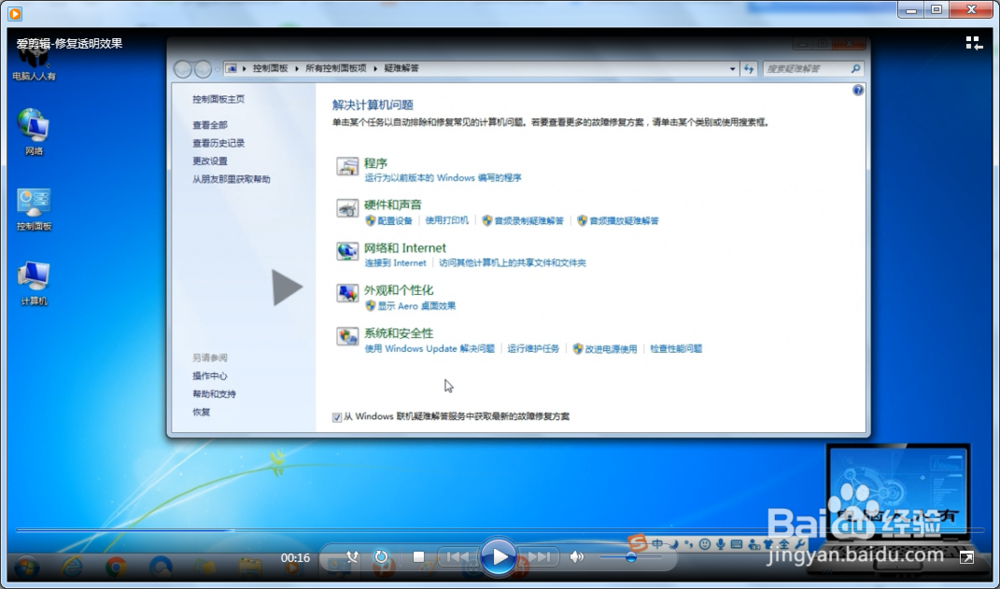Click the Sogou input bar microphone icon
Viewport: 1000px width, 589px height.
pos(721,544)
